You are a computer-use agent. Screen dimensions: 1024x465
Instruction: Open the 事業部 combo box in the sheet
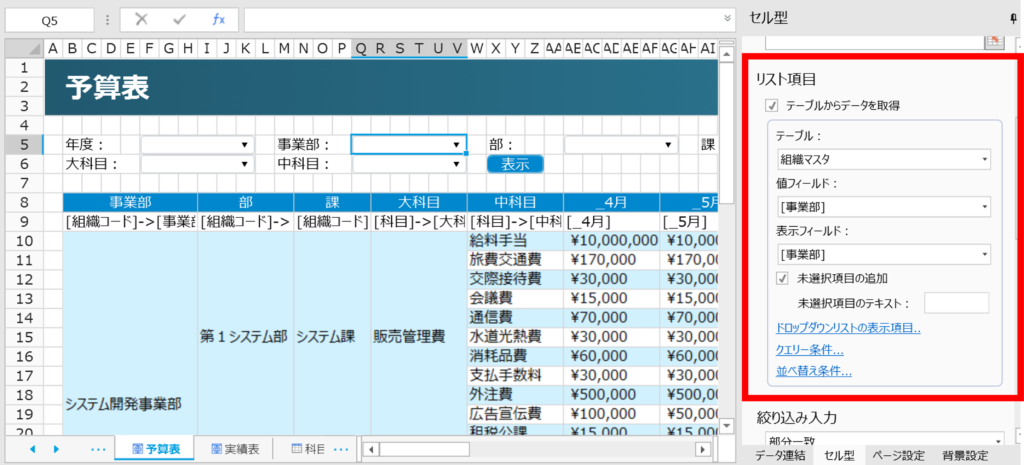408,144
